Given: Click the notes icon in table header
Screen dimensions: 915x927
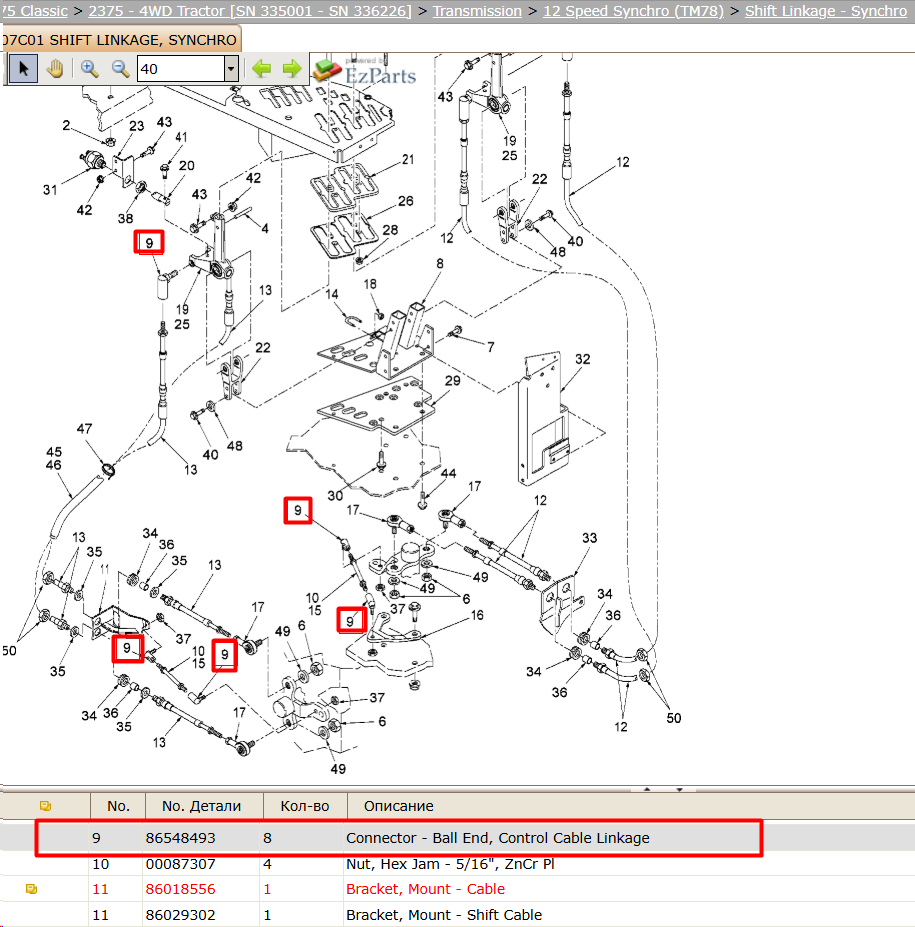Looking at the screenshot, I should click(x=45, y=805).
